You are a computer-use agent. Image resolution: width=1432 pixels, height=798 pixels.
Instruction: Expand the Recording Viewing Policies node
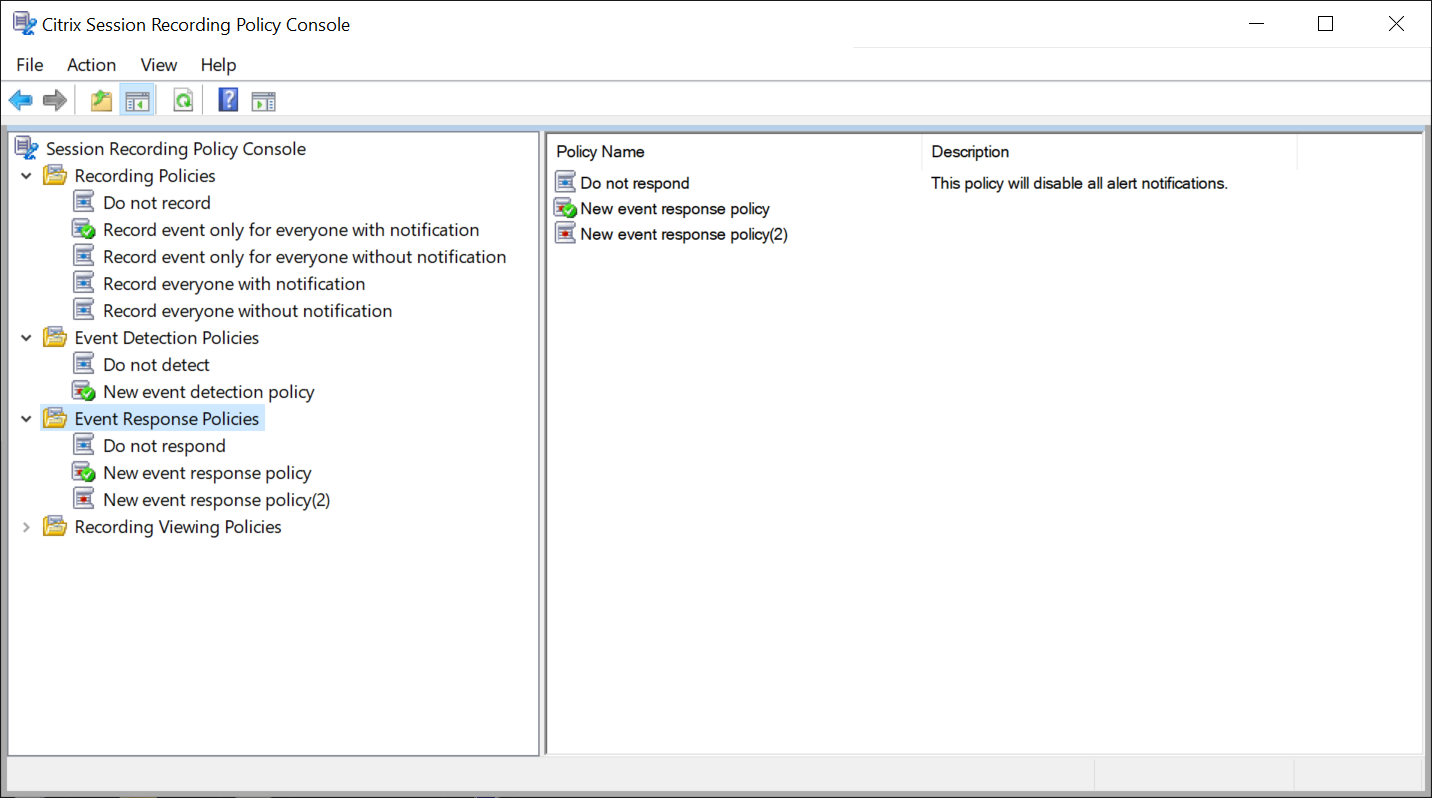point(27,527)
